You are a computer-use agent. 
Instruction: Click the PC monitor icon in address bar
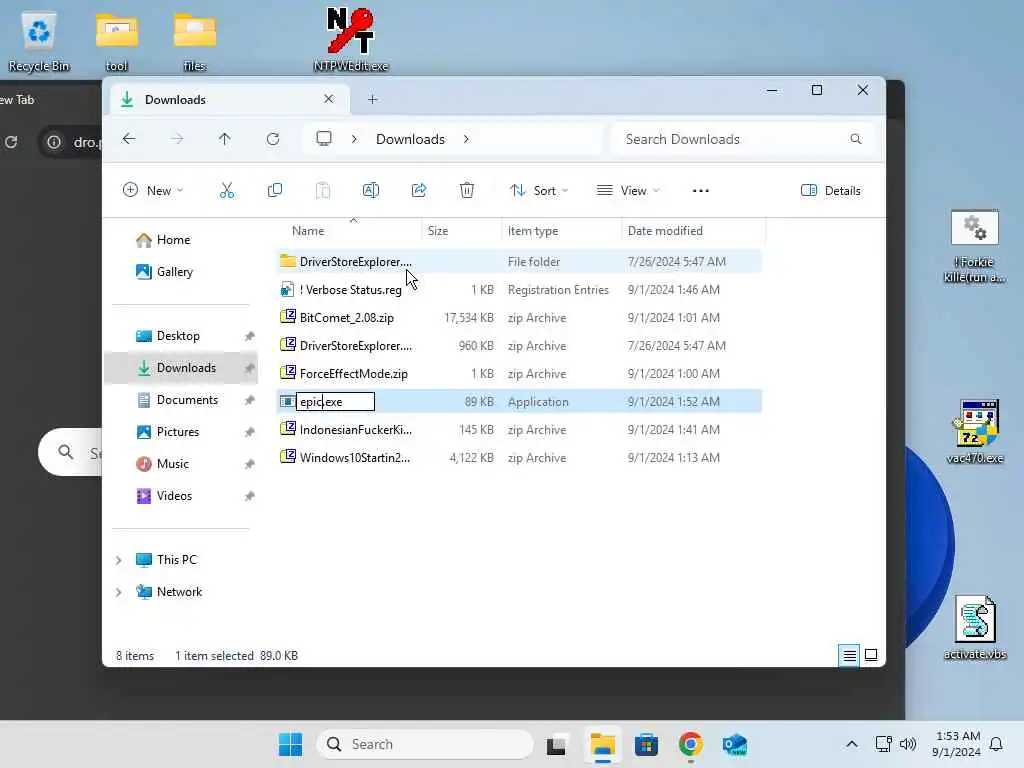coord(324,138)
